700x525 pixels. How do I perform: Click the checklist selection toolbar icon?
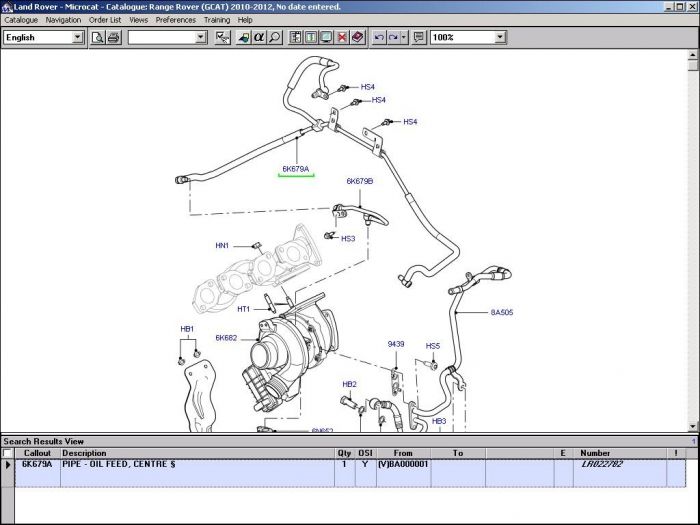[x=222, y=38]
